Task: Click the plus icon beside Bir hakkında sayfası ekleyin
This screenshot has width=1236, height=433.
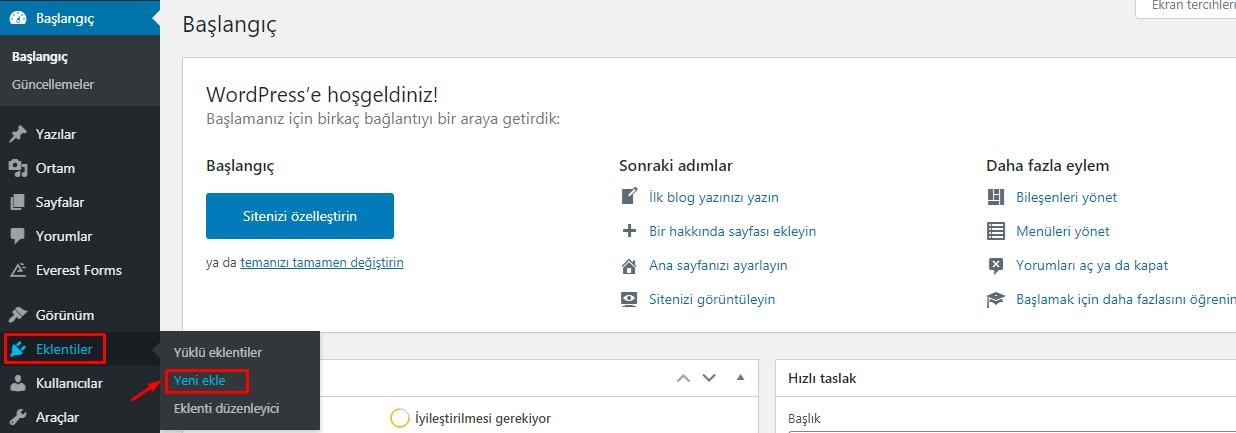Action: pos(629,231)
